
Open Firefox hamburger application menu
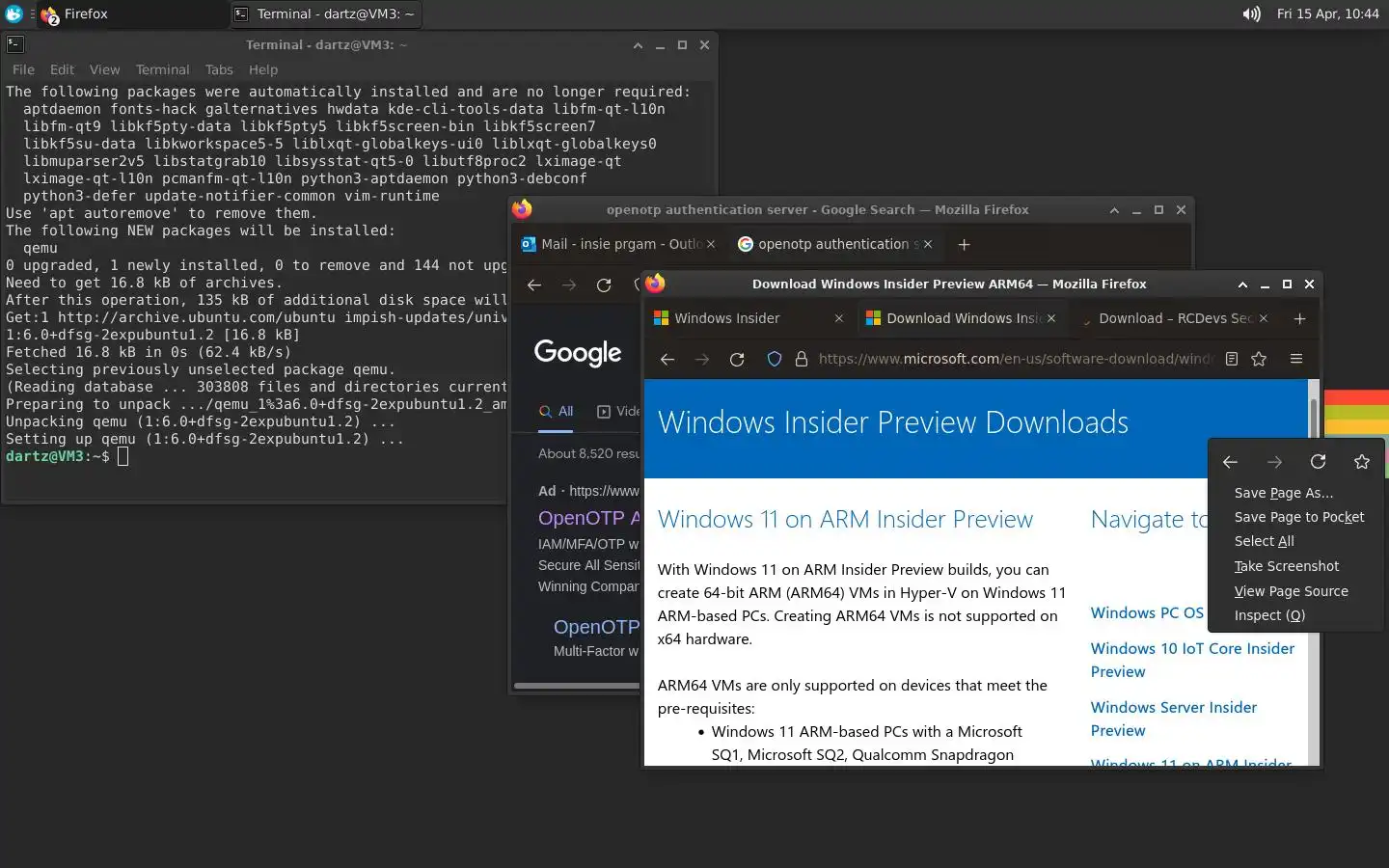point(1296,359)
